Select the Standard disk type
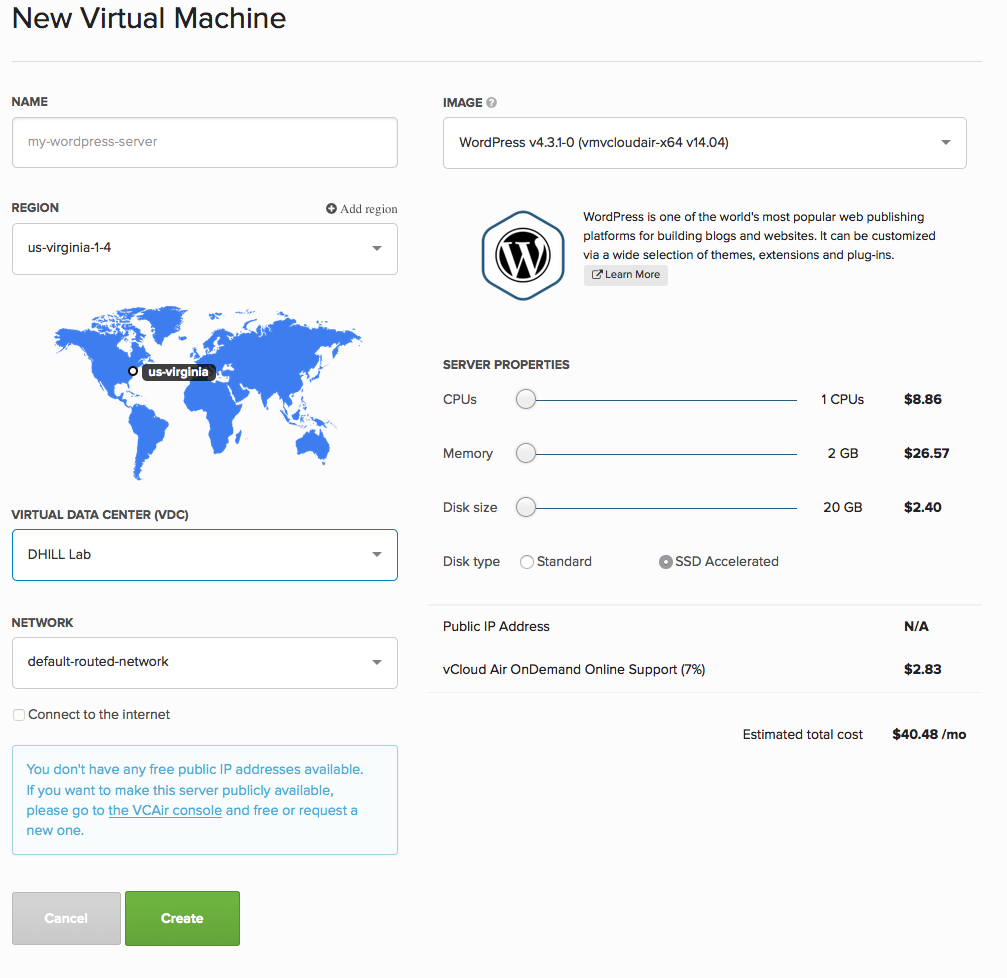 tap(527, 562)
